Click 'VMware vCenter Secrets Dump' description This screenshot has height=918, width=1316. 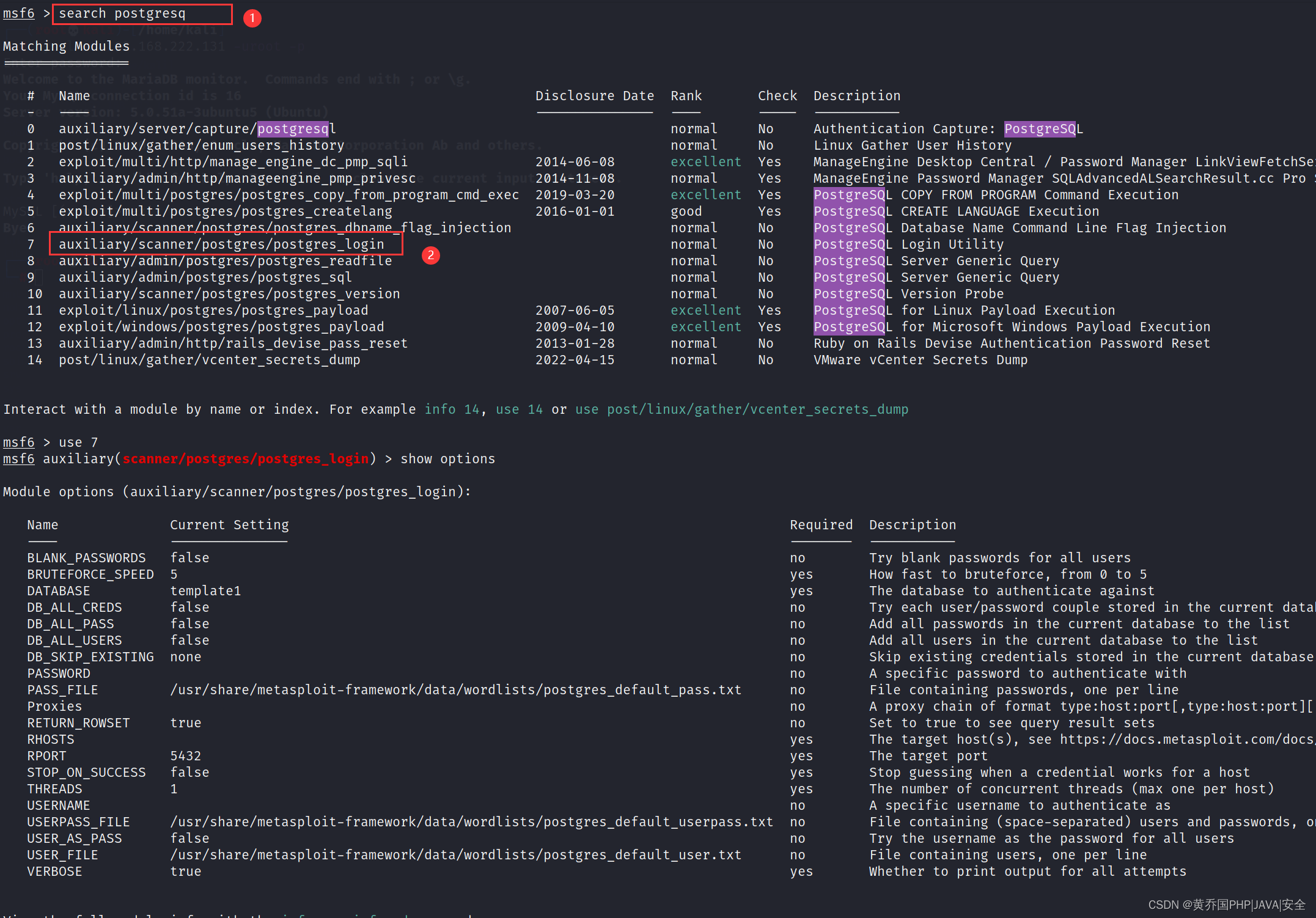(921, 360)
